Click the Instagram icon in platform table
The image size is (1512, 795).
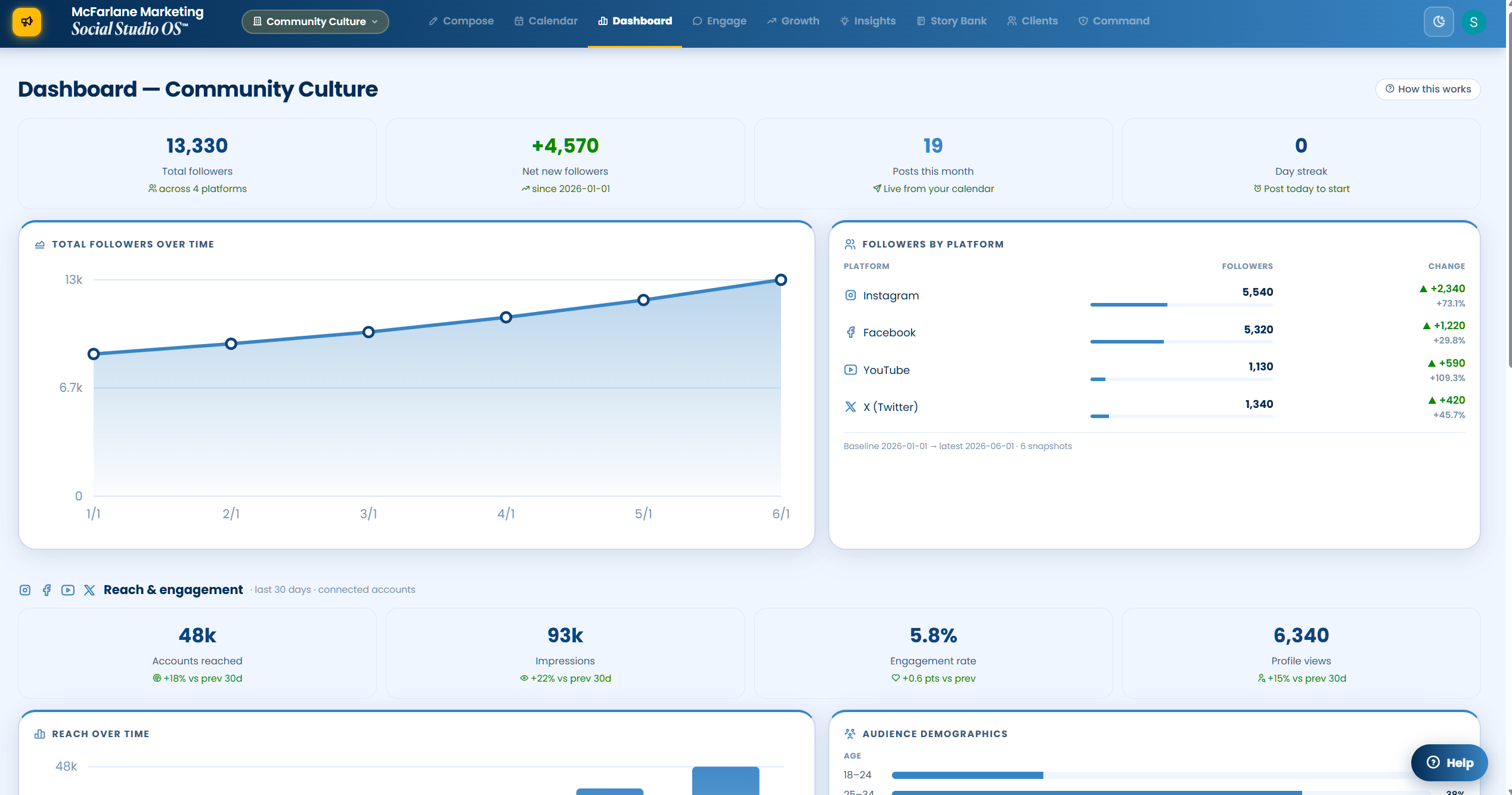click(851, 295)
